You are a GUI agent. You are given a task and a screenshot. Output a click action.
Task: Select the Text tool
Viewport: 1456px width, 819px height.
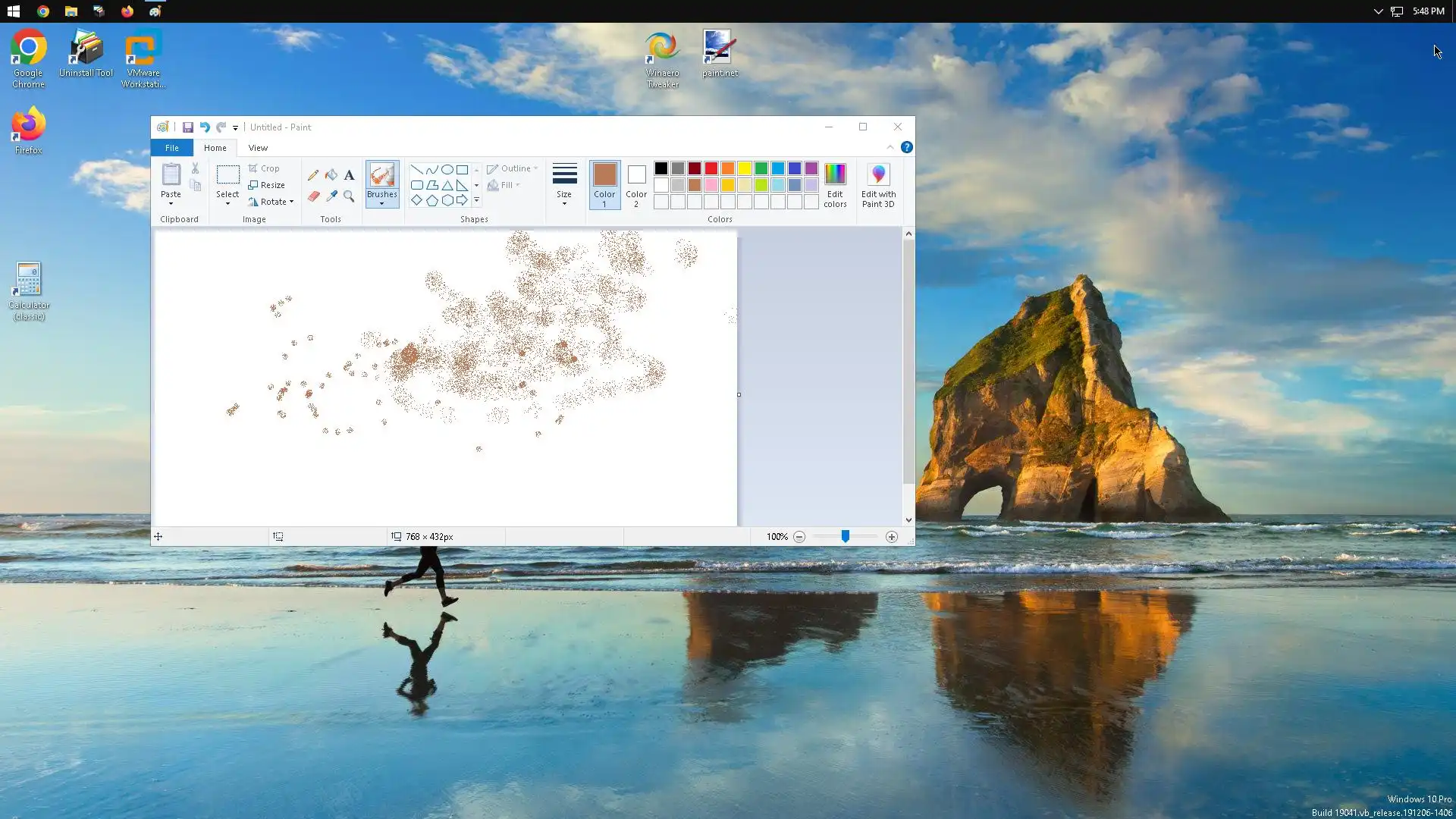point(349,175)
